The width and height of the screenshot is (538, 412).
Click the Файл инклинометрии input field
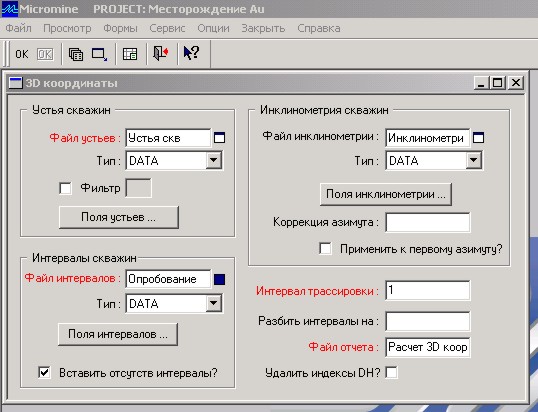[428, 138]
